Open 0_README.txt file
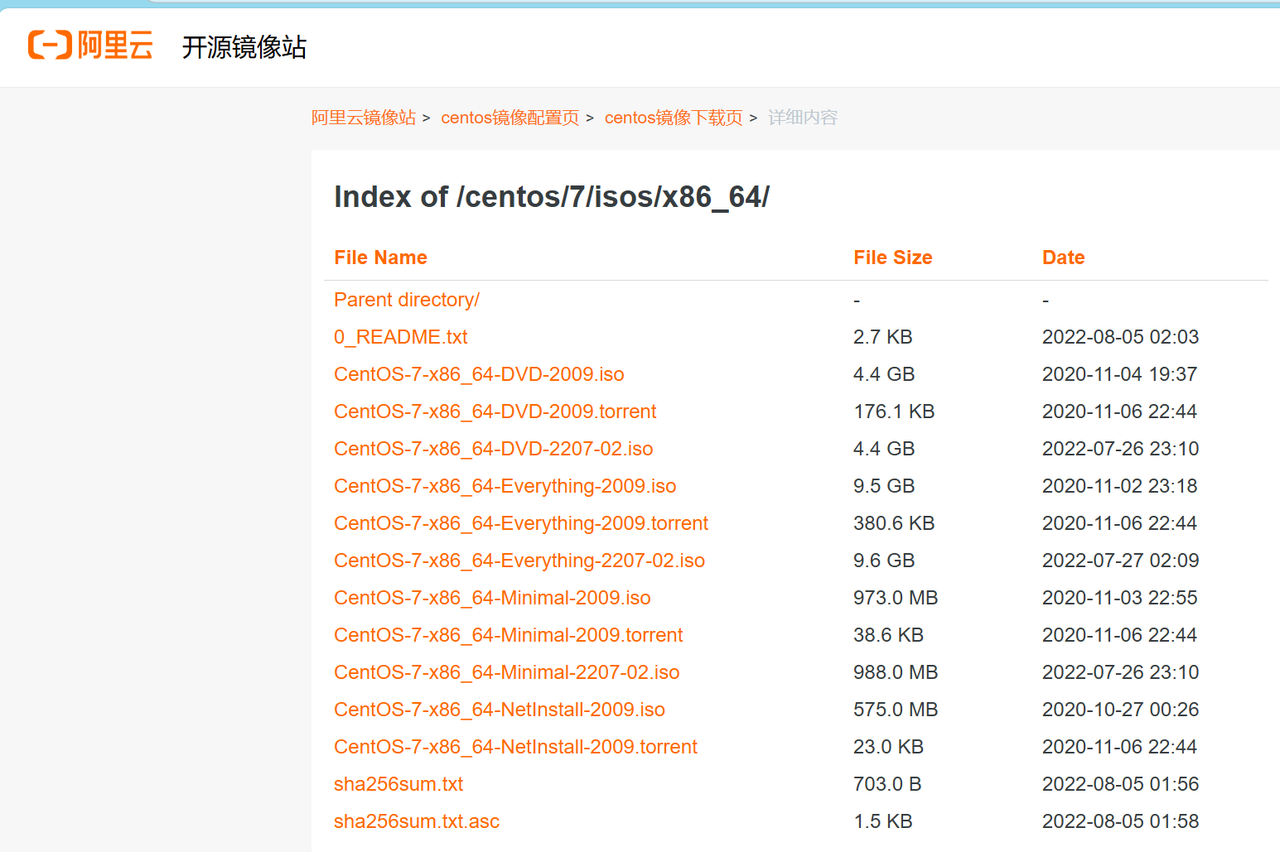Image resolution: width=1280 pixels, height=852 pixels. 401,337
